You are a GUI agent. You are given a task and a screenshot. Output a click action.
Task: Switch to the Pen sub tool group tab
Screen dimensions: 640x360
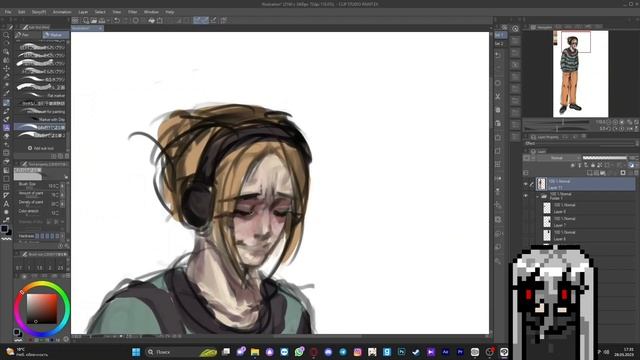pyautogui.click(x=27, y=35)
